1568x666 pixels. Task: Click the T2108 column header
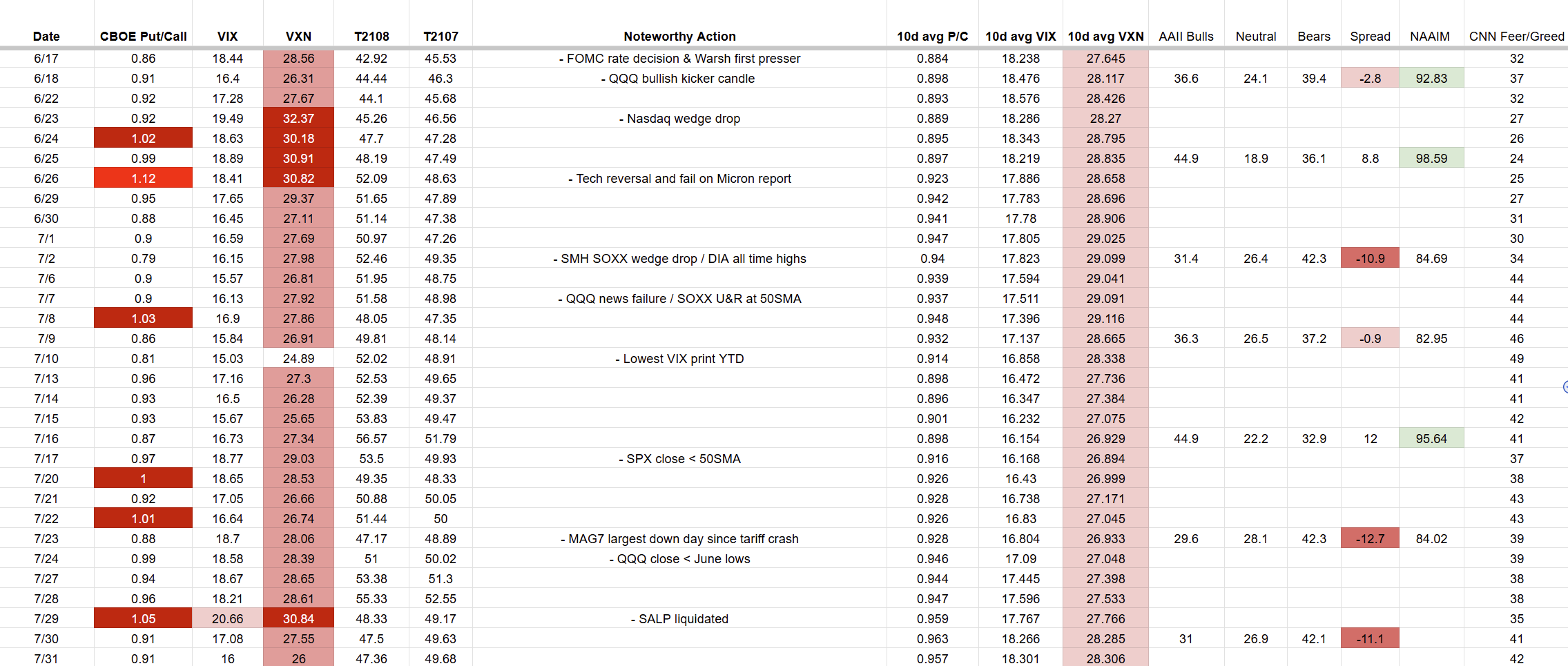[x=371, y=37]
